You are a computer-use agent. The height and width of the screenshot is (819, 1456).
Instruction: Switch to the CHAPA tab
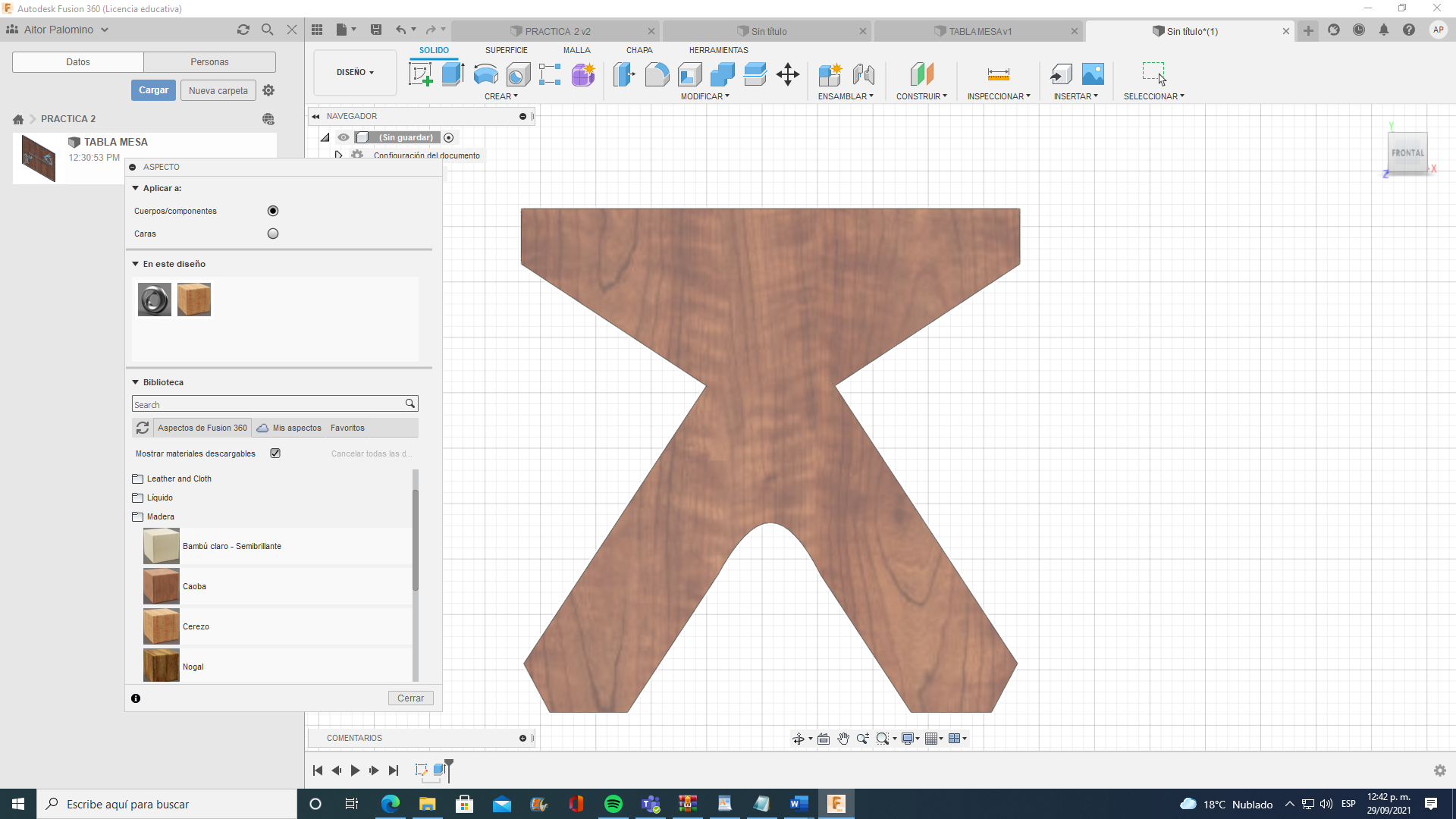(639, 50)
